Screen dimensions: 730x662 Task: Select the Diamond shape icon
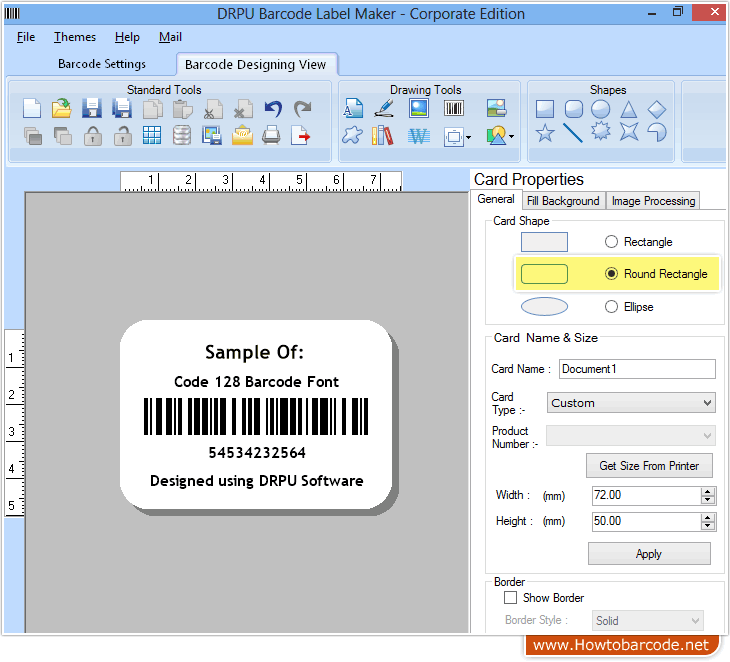pos(657,109)
